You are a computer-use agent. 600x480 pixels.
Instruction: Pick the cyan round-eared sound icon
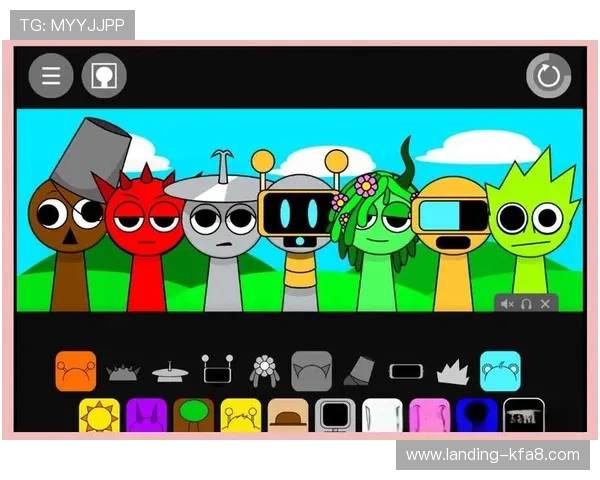[500, 371]
